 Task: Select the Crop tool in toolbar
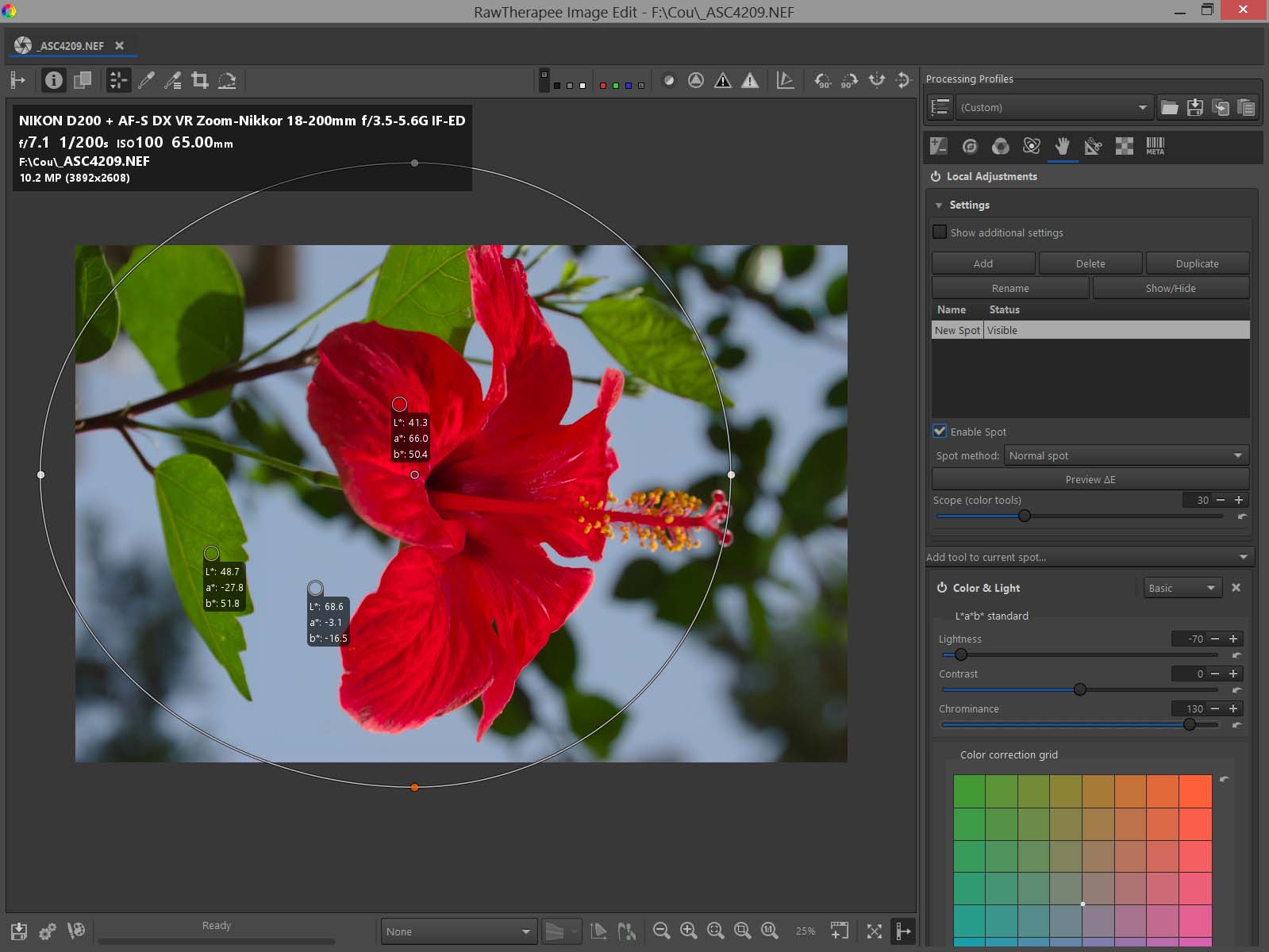pyautogui.click(x=200, y=80)
